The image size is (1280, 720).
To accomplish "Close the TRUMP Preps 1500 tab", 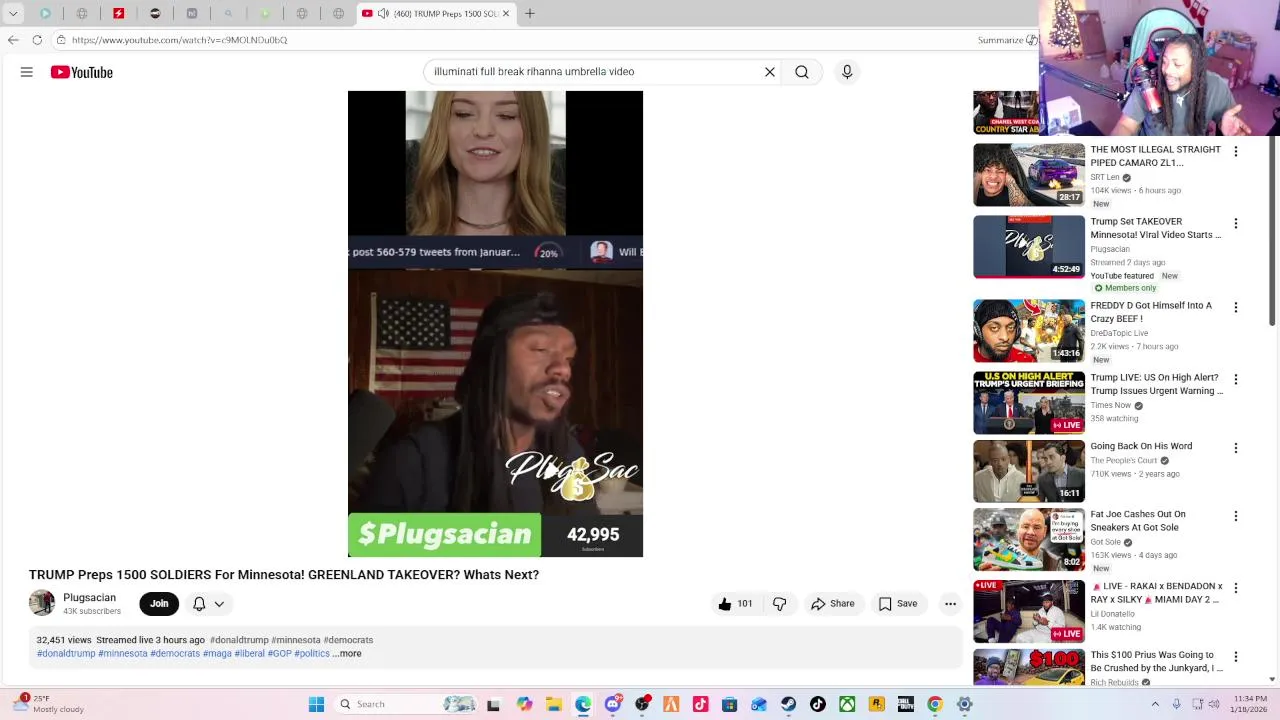I will pyautogui.click(x=506, y=14).
